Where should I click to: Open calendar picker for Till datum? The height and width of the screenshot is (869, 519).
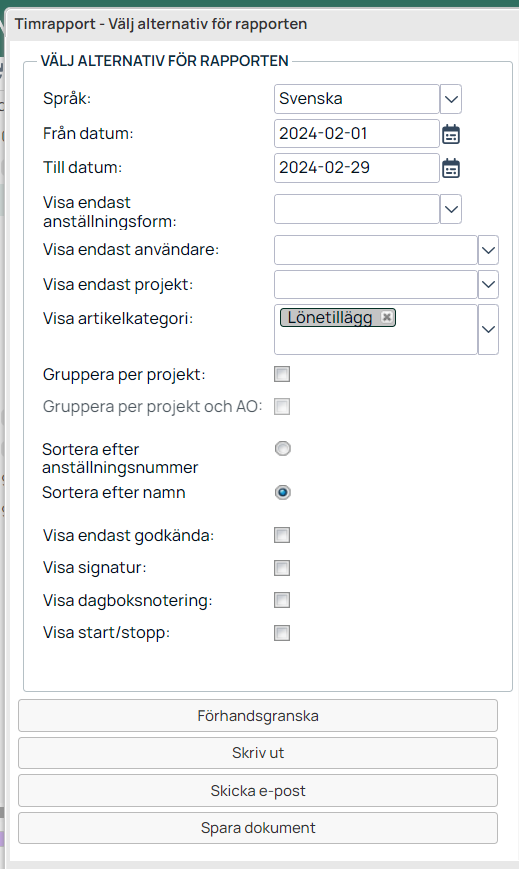click(x=451, y=168)
